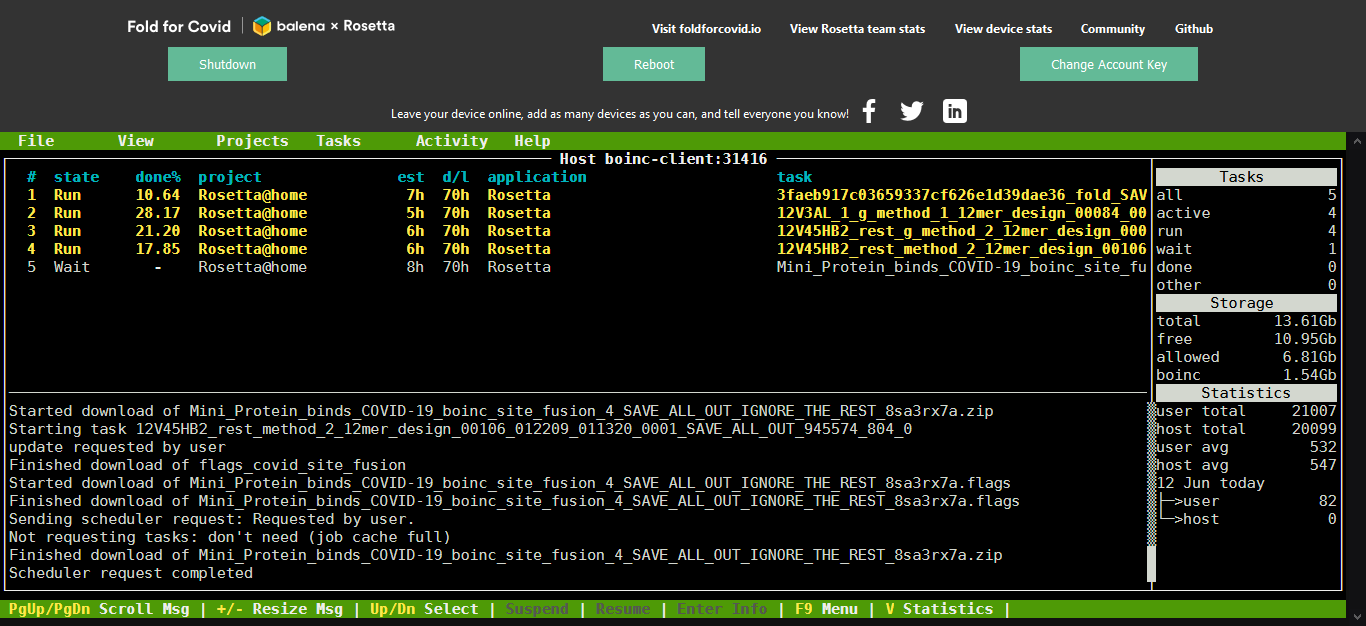Click the Storage panel header
This screenshot has height=626, width=1366.
(1246, 303)
